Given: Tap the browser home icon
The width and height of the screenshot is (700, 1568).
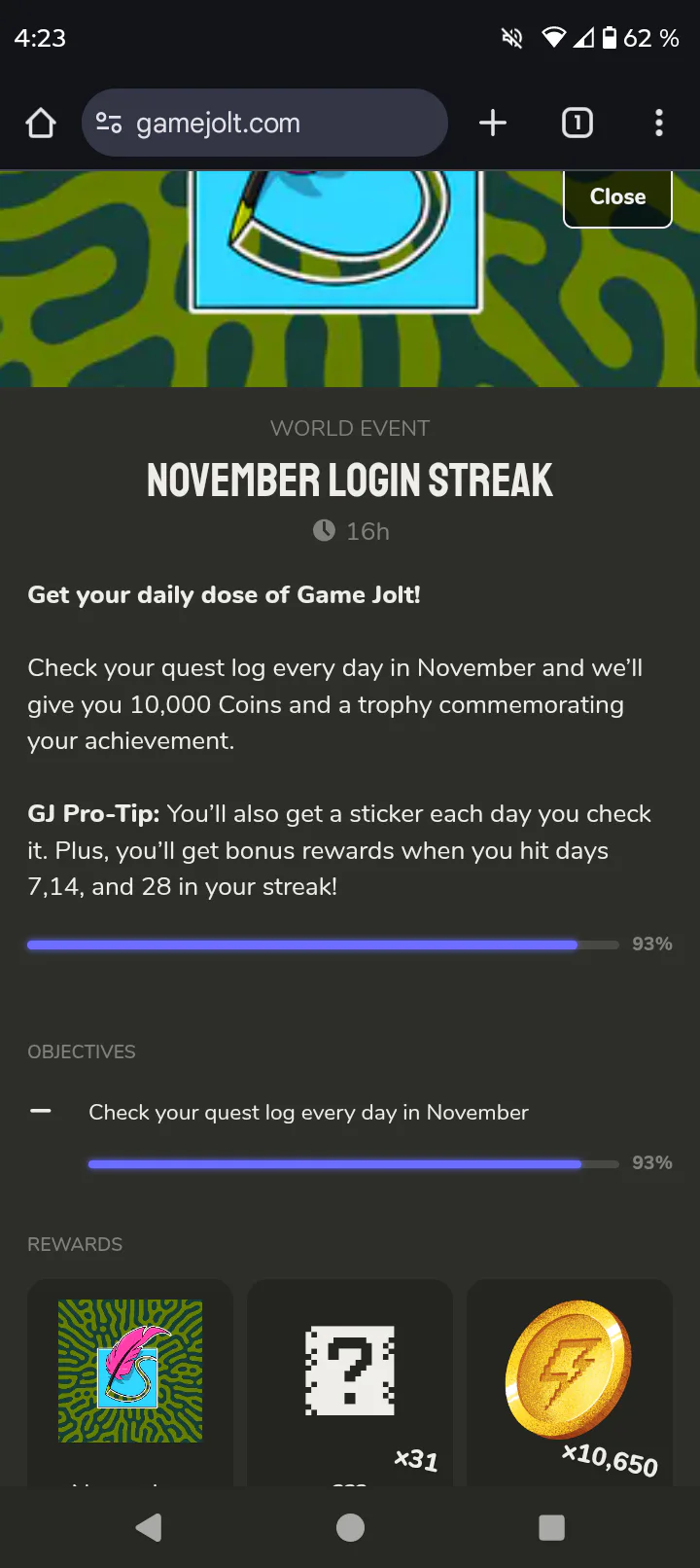Looking at the screenshot, I should coord(41,124).
